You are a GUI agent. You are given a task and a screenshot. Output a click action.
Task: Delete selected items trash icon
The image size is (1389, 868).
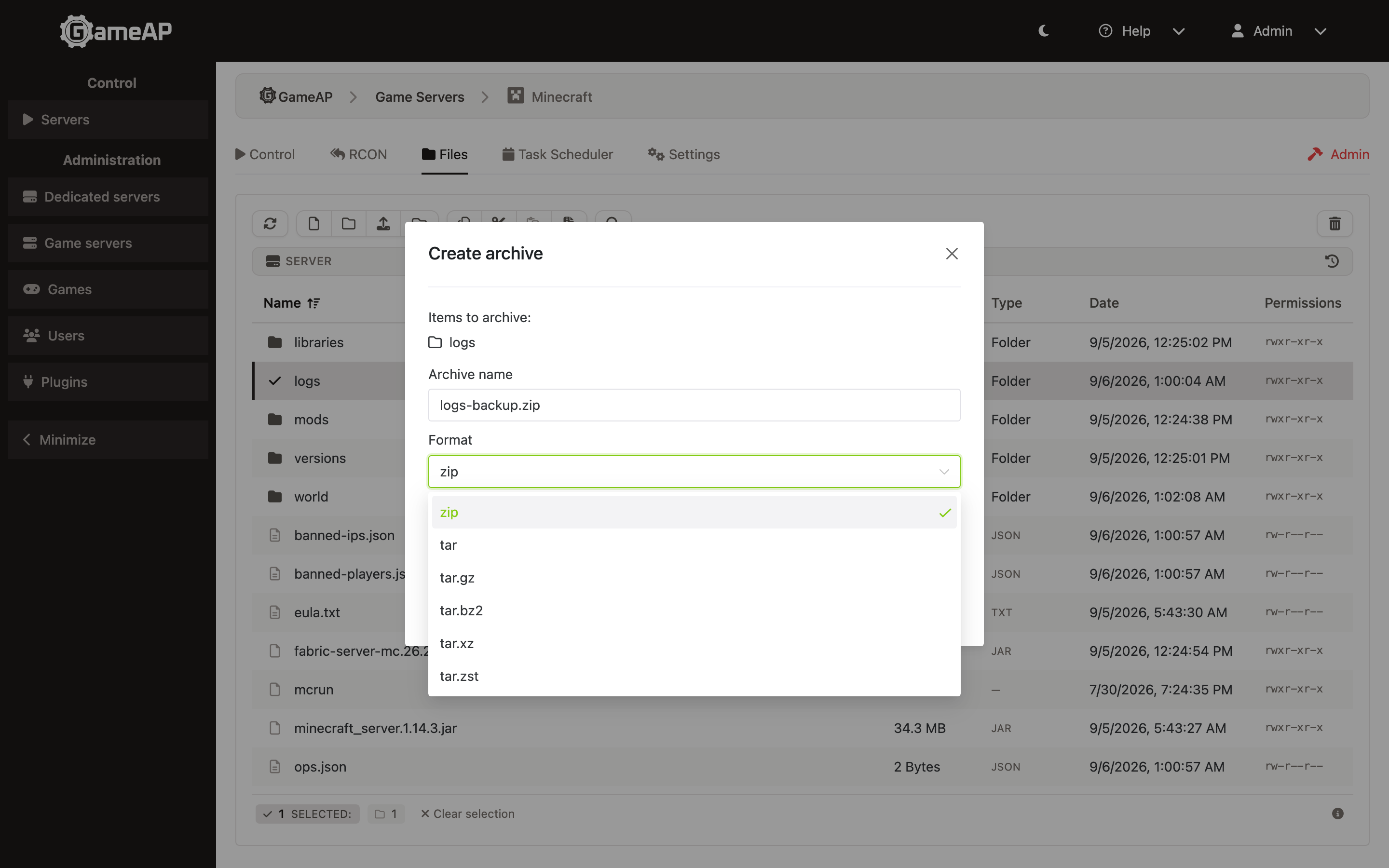[1335, 223]
